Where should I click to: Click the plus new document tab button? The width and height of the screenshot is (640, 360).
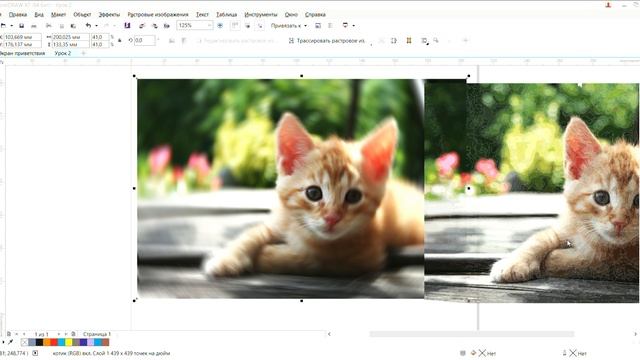[83, 53]
